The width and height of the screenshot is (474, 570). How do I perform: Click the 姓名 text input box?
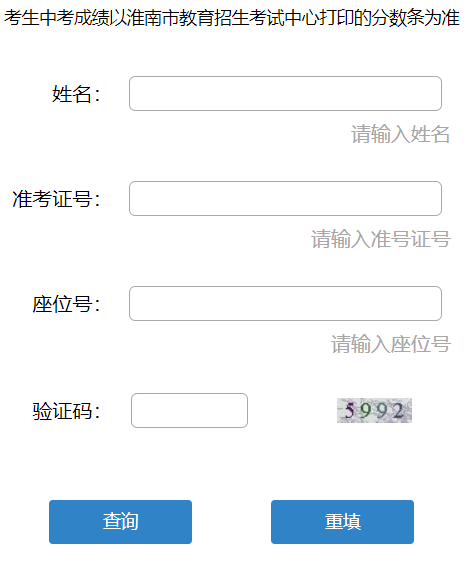pos(285,93)
